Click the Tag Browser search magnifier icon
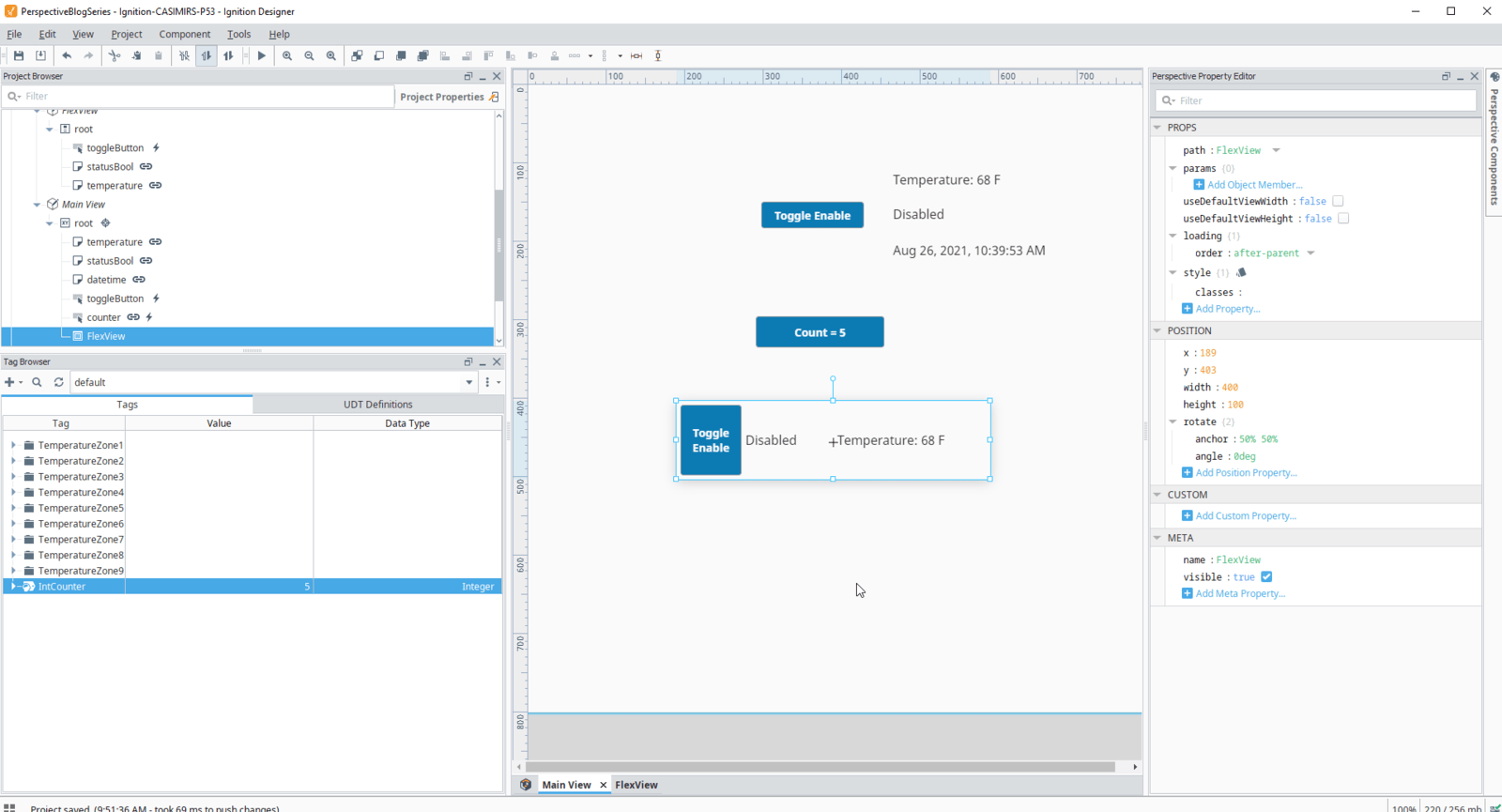This screenshot has width=1502, height=812. (x=37, y=382)
